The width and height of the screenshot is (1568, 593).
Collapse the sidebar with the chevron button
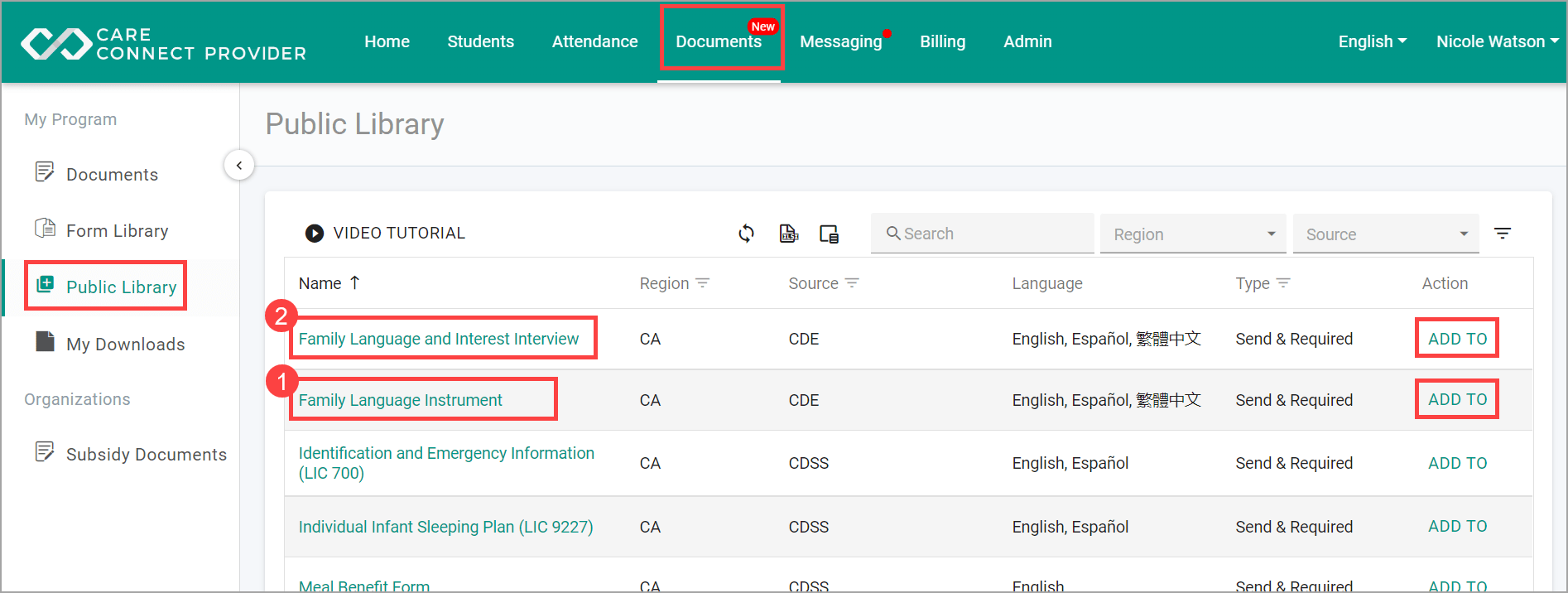[239, 165]
